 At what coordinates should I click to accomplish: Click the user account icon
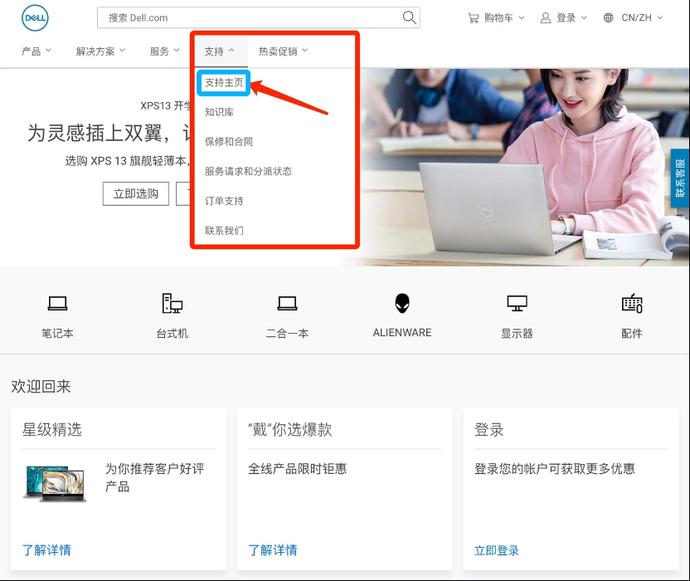(545, 18)
